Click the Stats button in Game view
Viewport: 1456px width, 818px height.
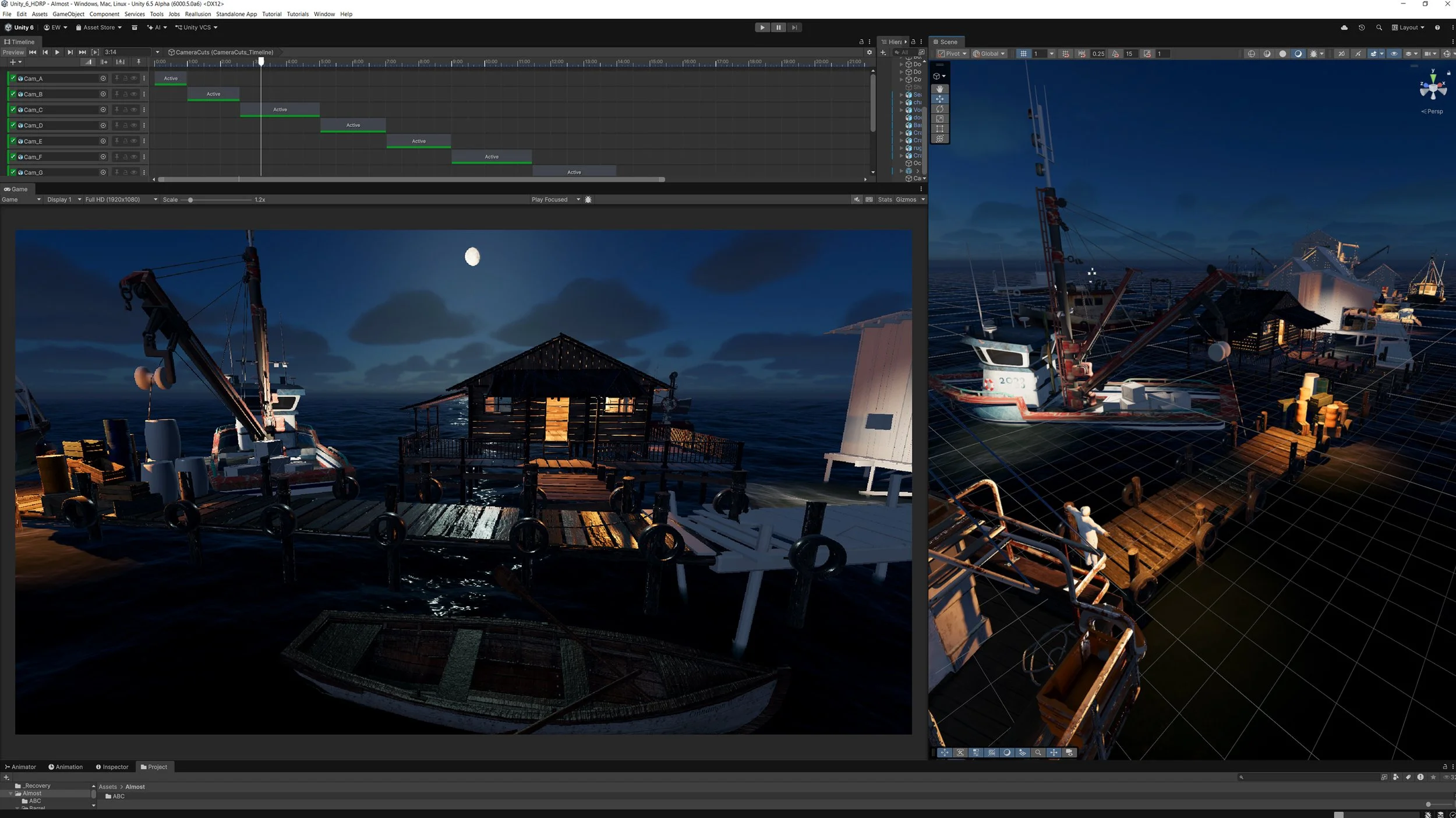(885, 200)
